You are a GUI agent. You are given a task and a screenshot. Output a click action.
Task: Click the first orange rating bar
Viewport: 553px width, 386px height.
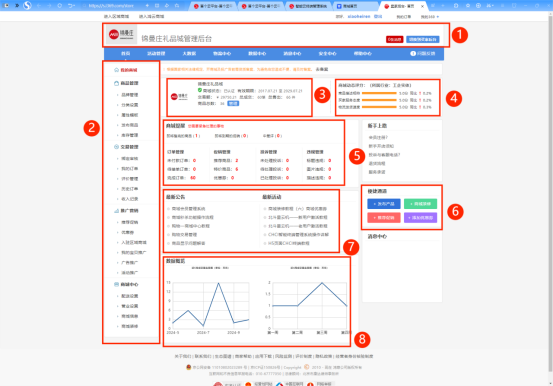click(x=379, y=94)
